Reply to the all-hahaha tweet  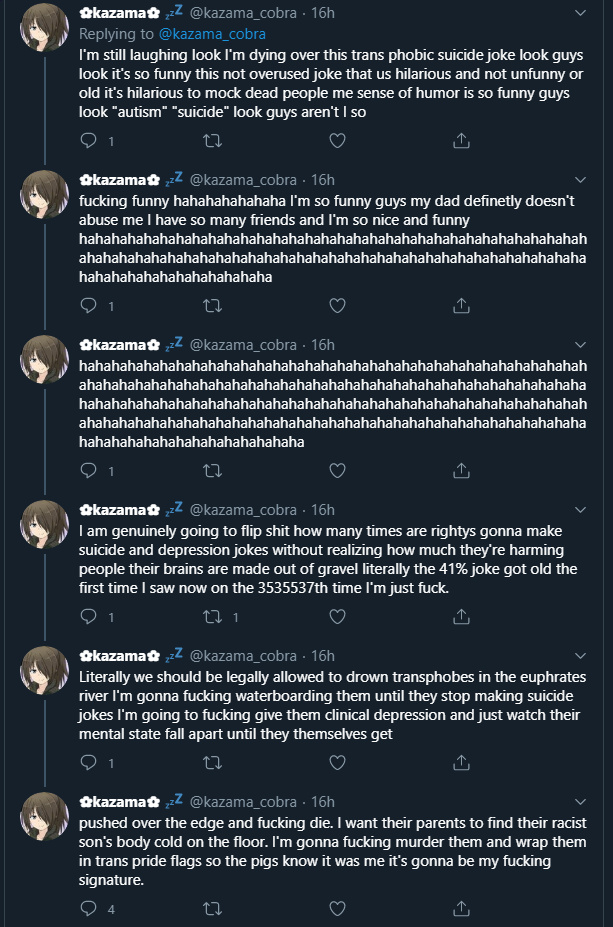(89, 471)
